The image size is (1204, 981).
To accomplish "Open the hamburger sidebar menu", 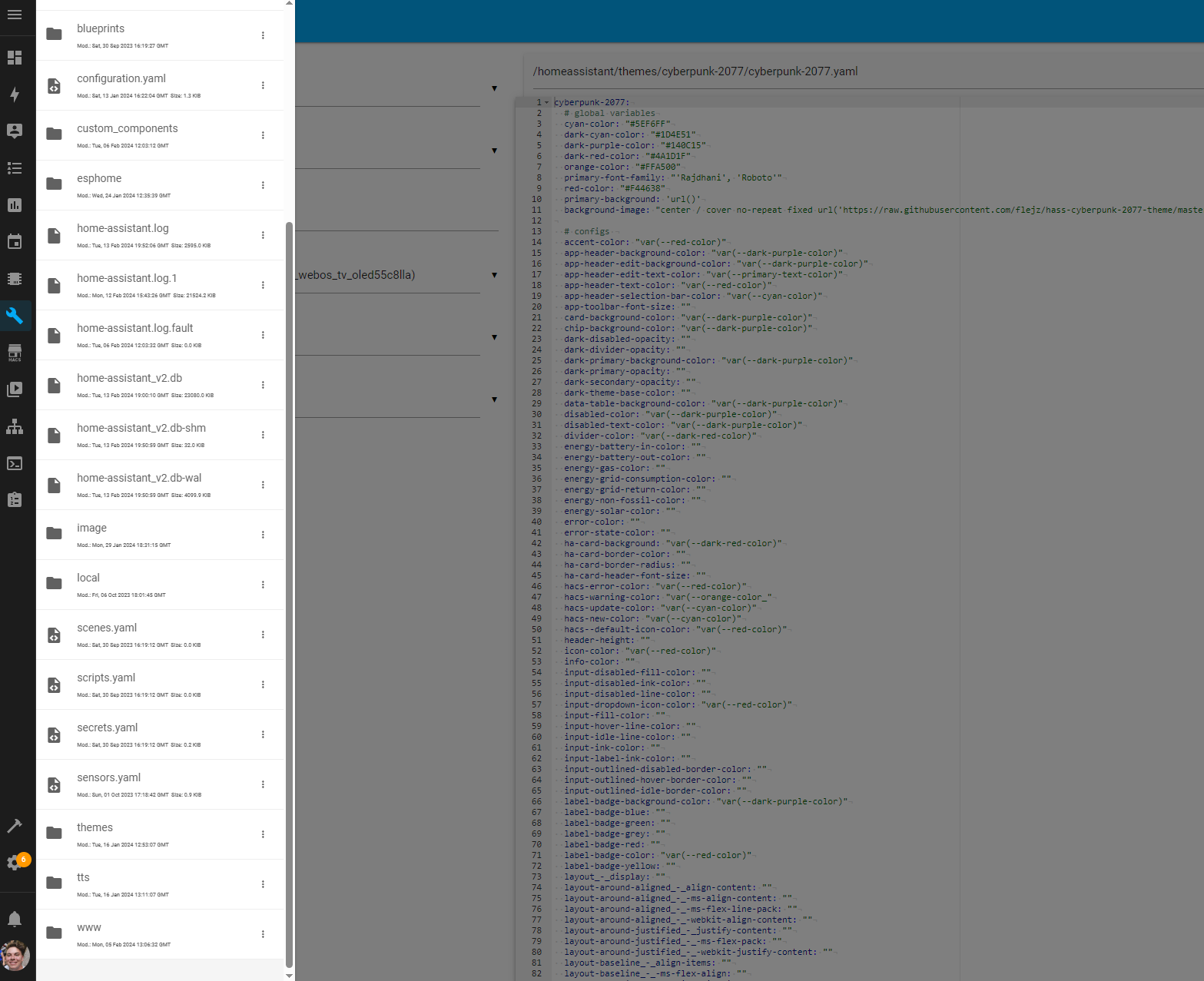I will coord(15,15).
